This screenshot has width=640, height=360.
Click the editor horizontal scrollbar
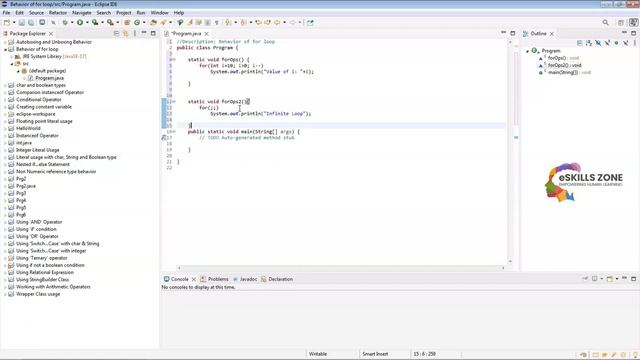click(x=341, y=268)
